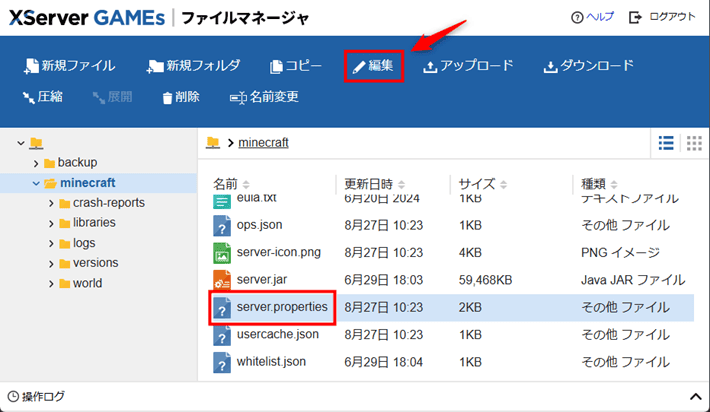Click the server.jar Java file icon

(x=222, y=280)
